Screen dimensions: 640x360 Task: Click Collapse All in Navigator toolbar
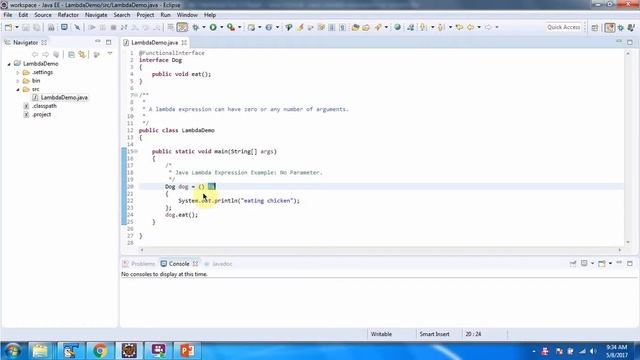pos(71,54)
